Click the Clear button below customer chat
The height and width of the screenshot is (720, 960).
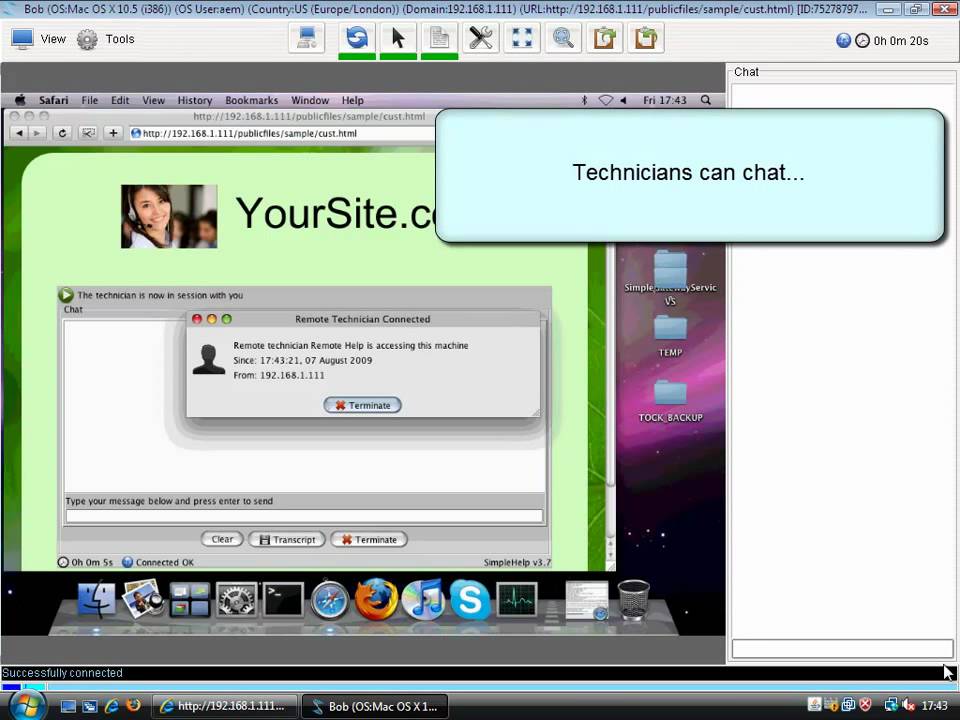point(222,539)
